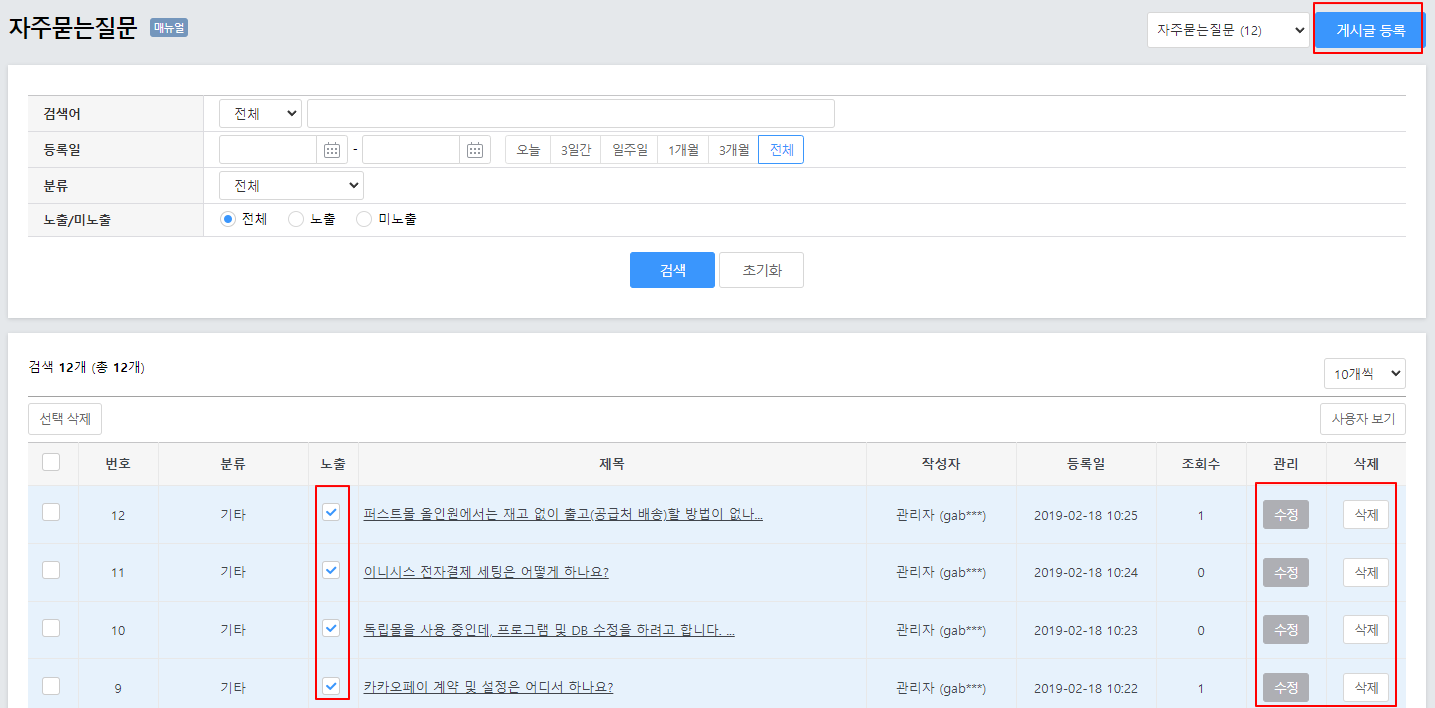Click 수정 for post number 11
Viewport: 1435px width, 708px height.
pos(1285,572)
